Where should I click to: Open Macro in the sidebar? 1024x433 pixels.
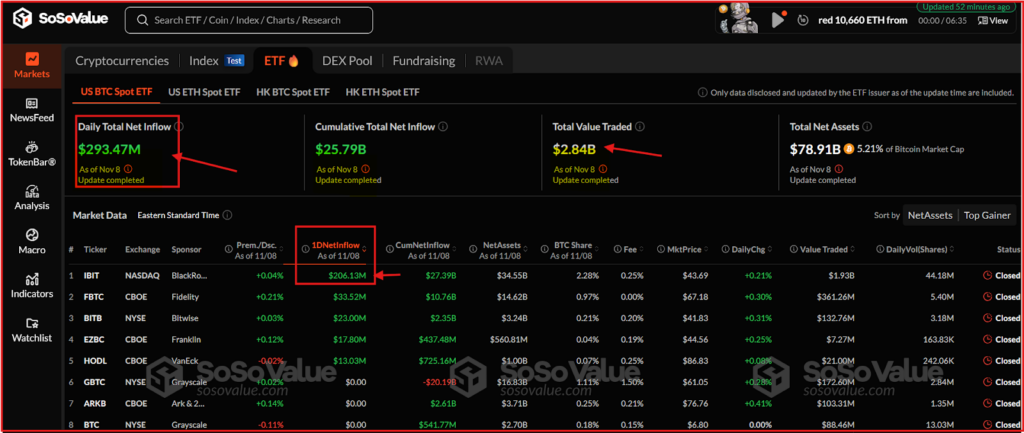coord(32,242)
